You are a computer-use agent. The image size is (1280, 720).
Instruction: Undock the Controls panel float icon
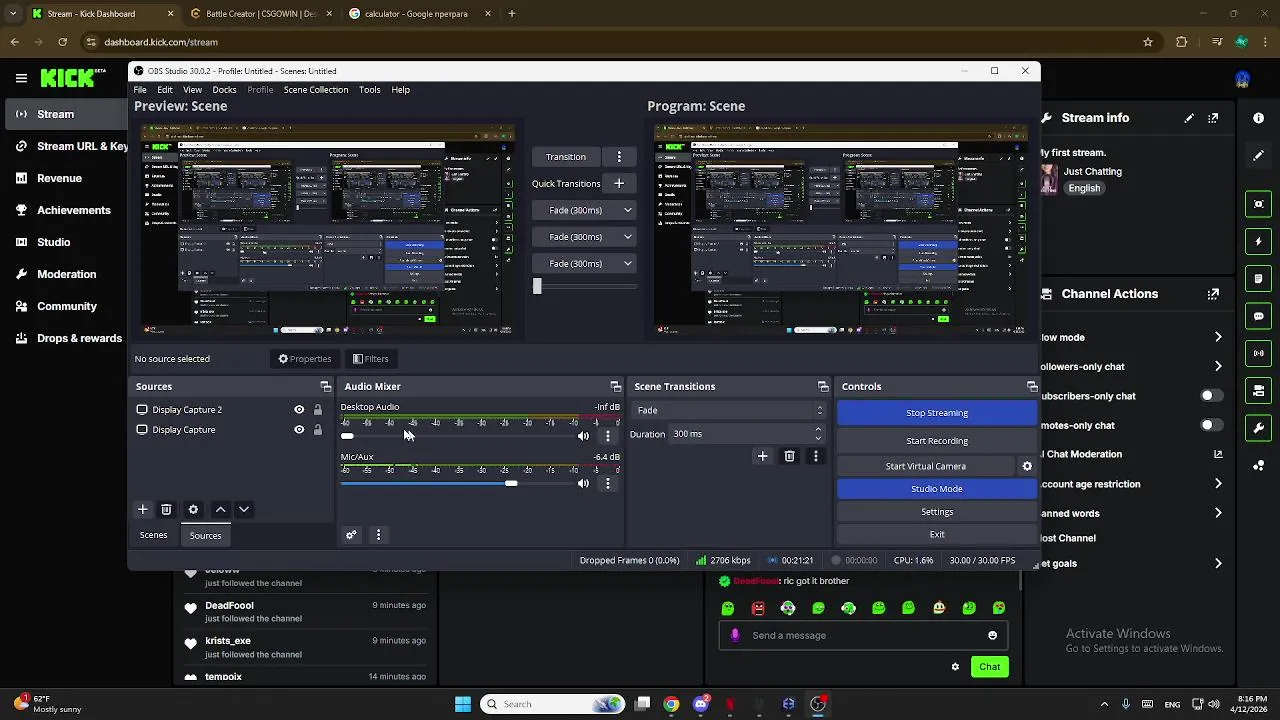tap(1032, 386)
